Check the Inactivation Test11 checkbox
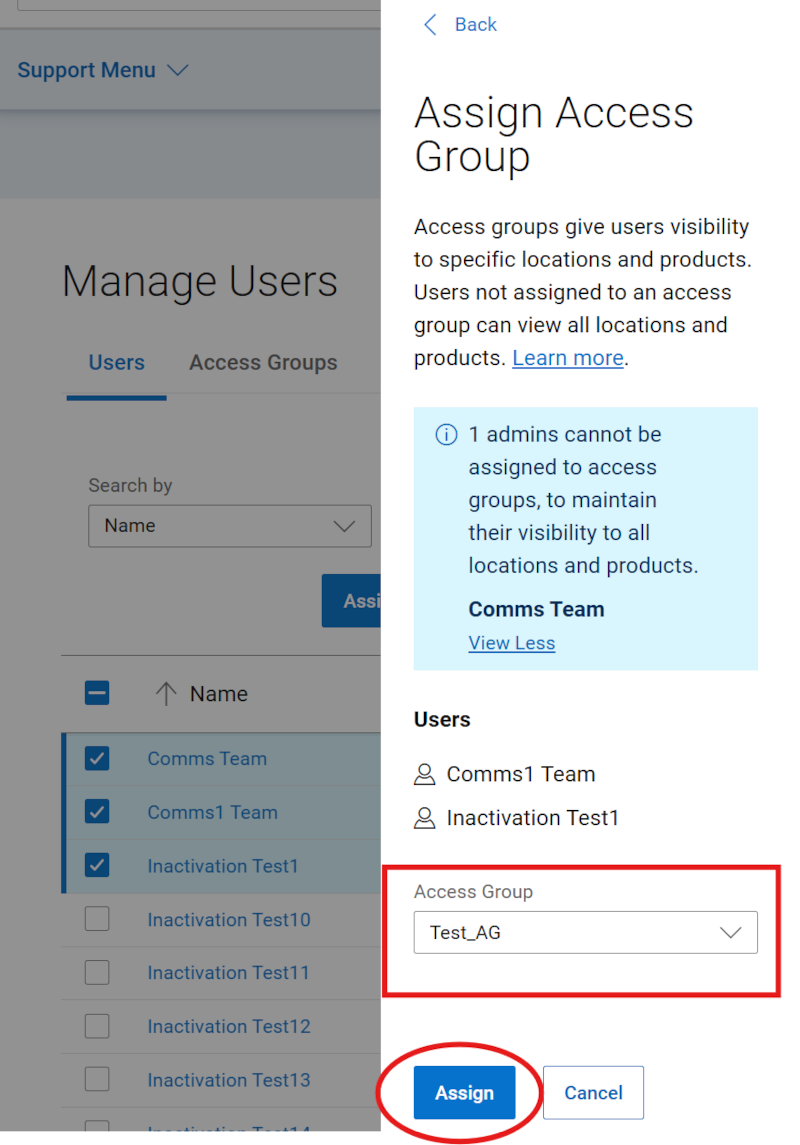 97,972
